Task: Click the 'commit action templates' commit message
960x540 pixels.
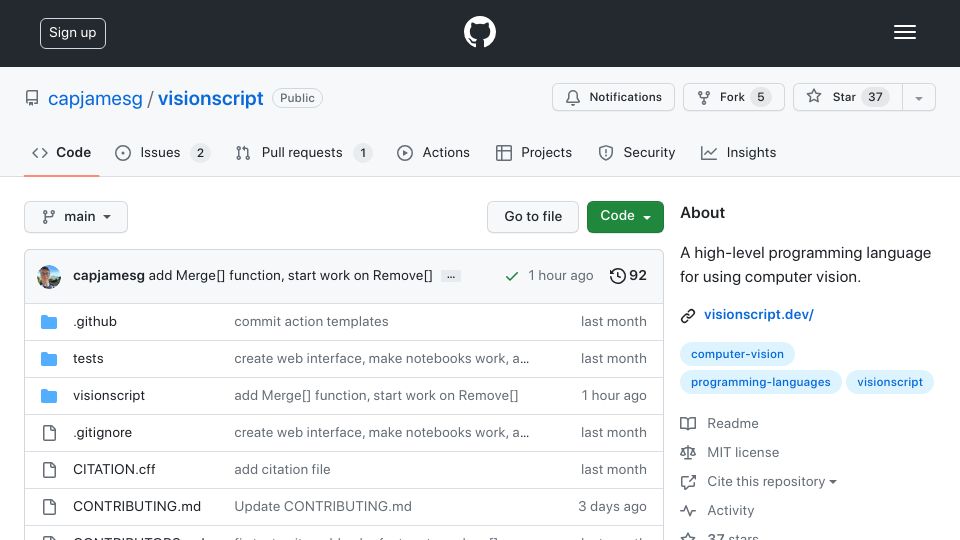Action: pos(311,322)
